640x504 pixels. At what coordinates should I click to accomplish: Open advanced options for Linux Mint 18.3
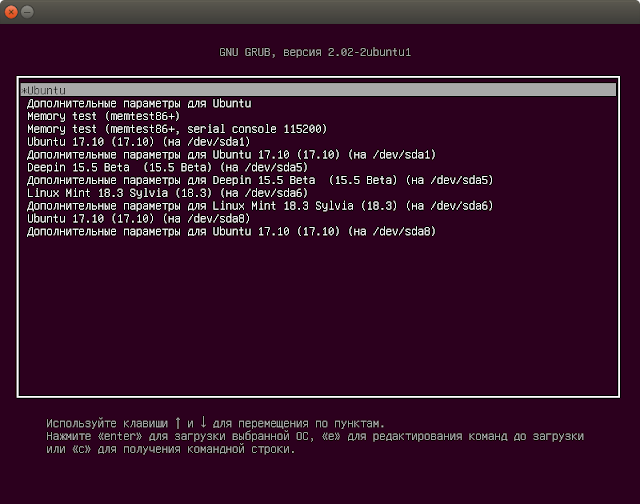260,206
